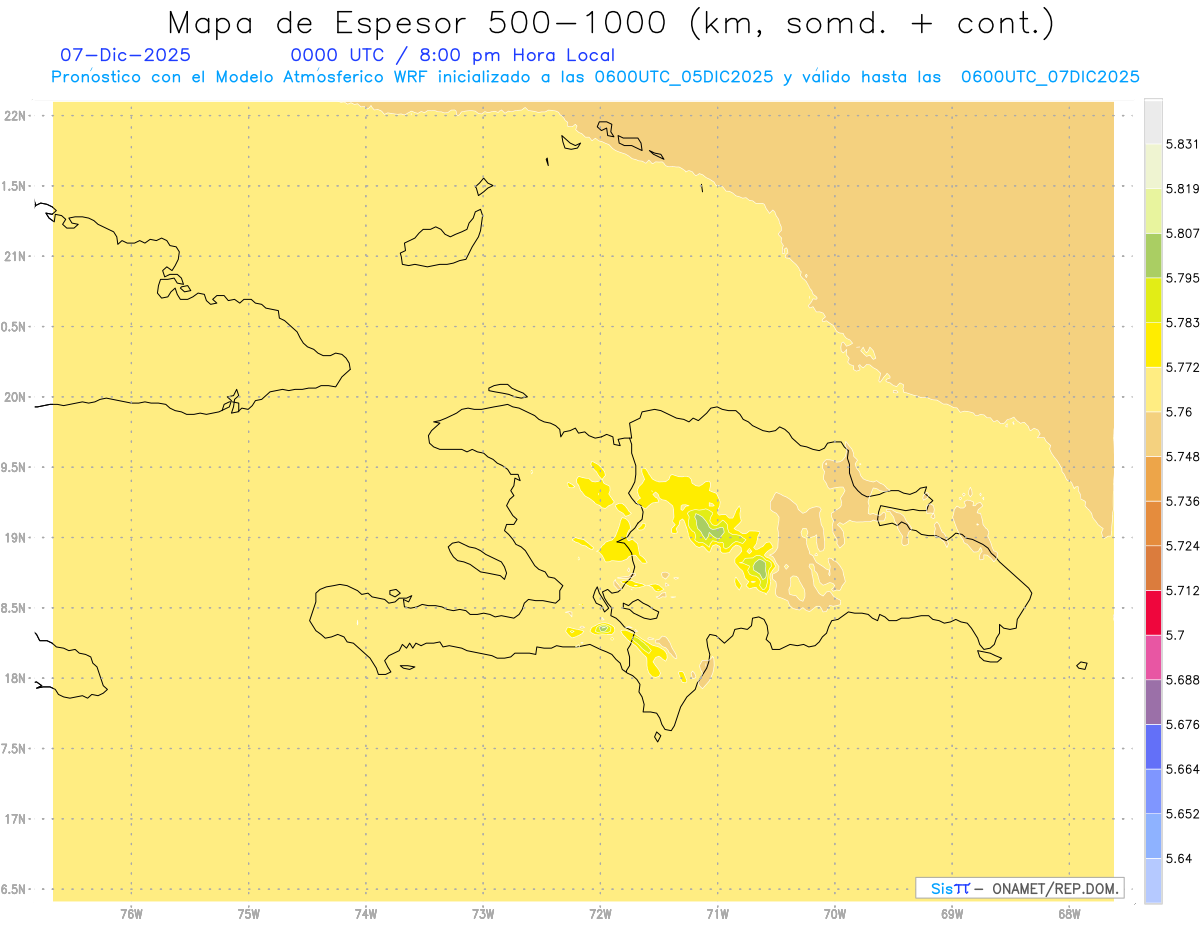Image resolution: width=1200 pixels, height=927 pixels.
Task: Click the 6.5N latitude label
Action: point(14,889)
